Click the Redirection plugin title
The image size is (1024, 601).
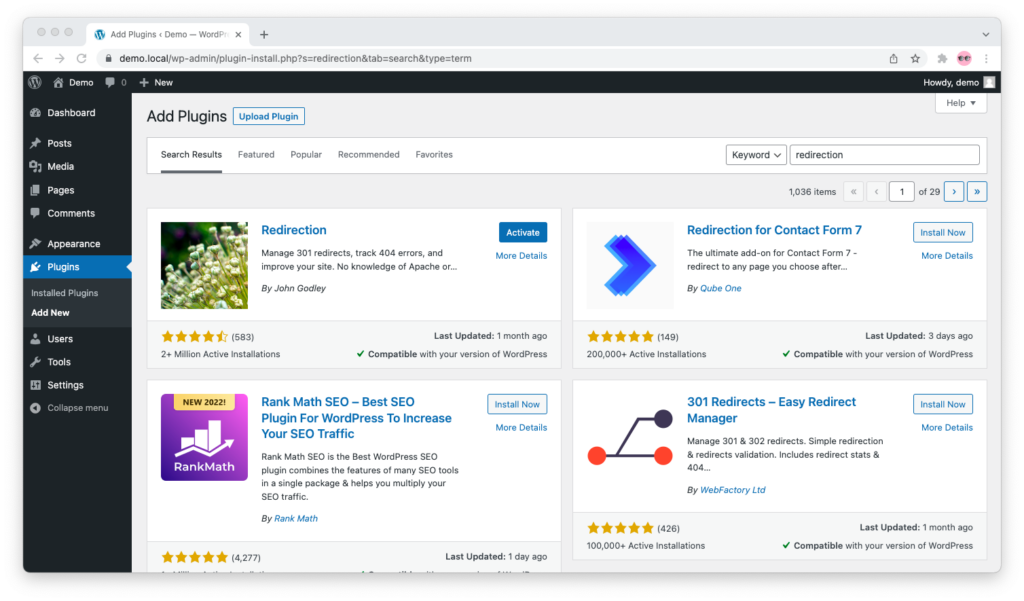(294, 230)
